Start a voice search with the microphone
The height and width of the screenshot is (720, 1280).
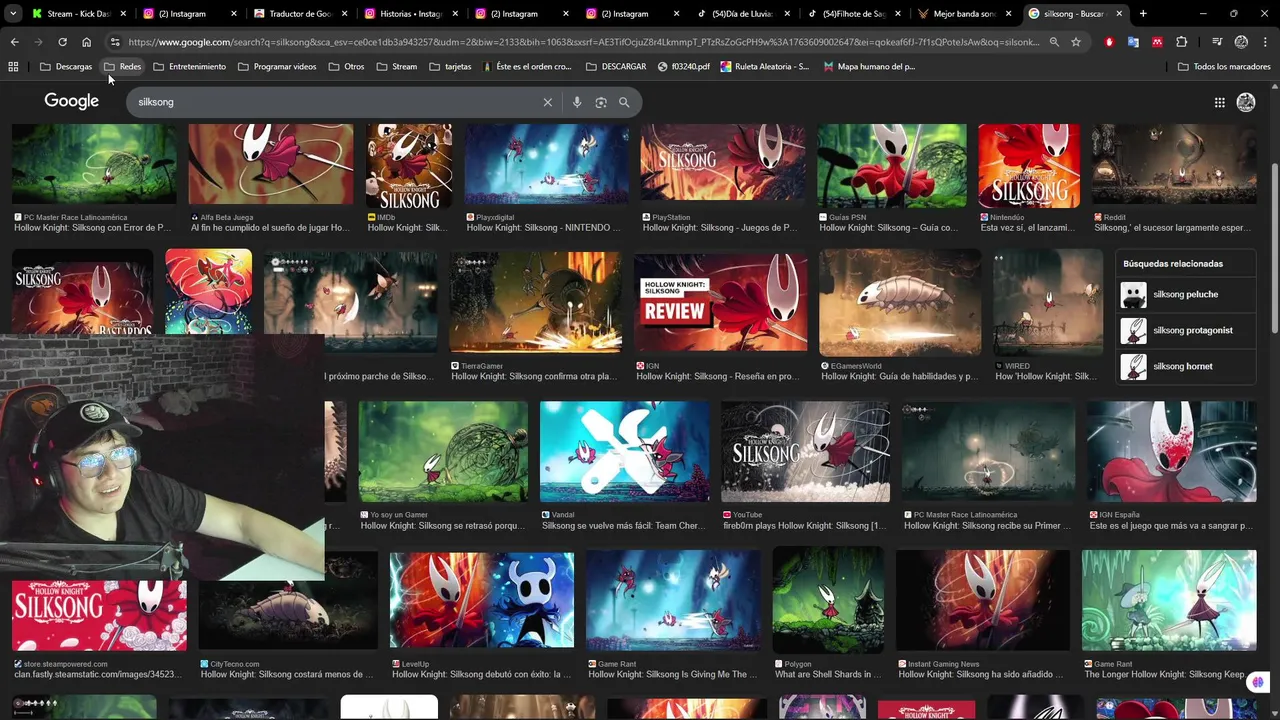pyautogui.click(x=577, y=102)
